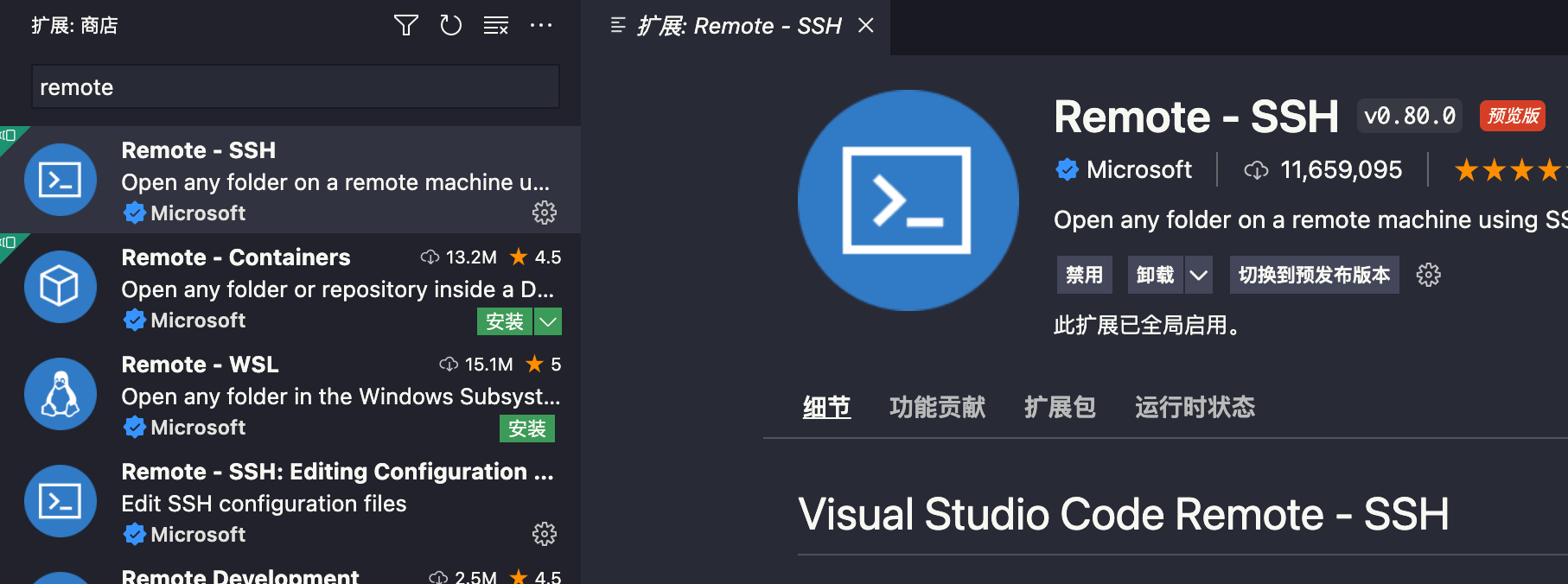Click the 禁用 disable button
The height and width of the screenshot is (584, 1568).
click(x=1085, y=275)
